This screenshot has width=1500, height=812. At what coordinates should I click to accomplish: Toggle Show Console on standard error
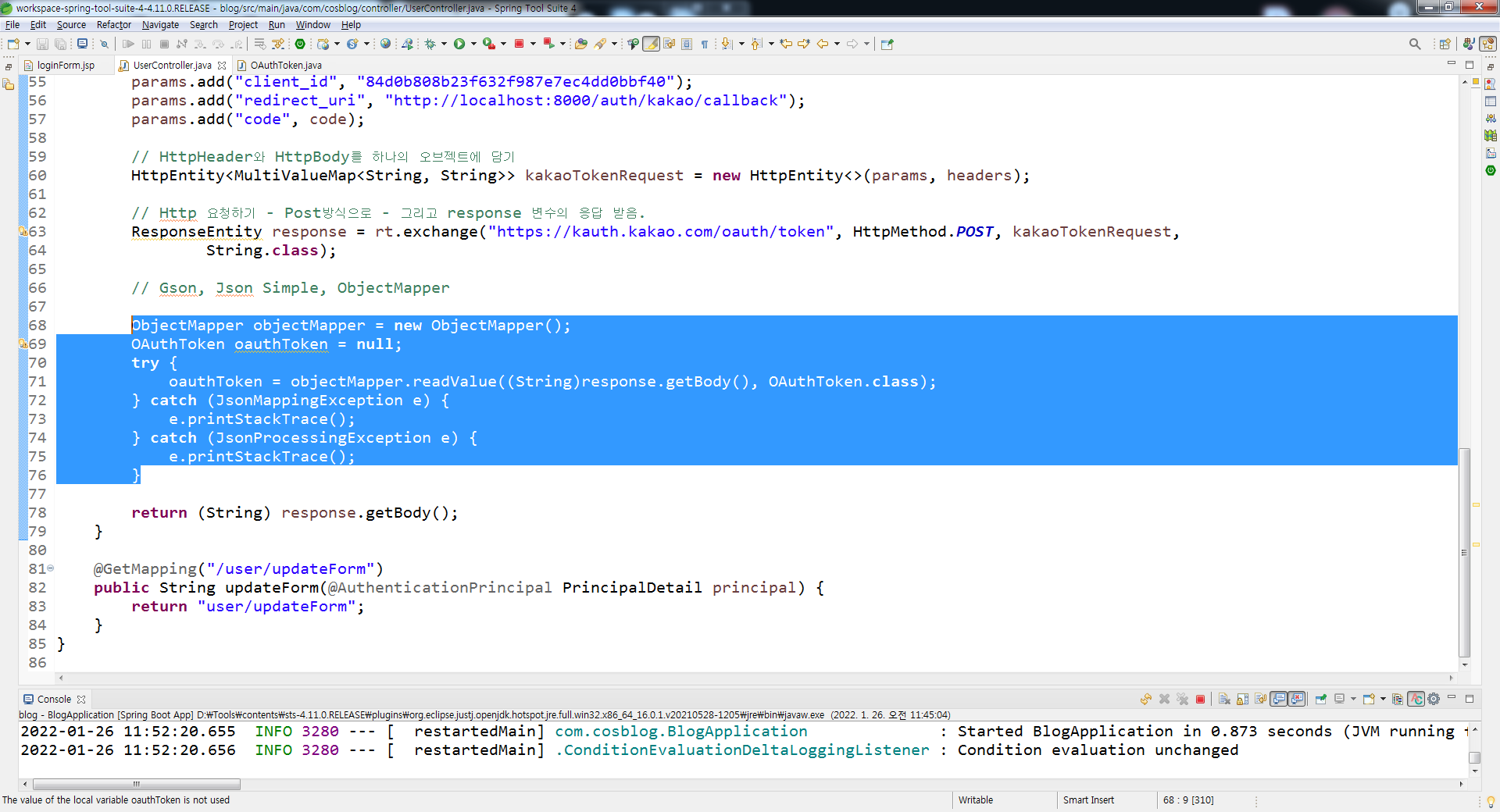point(1297,700)
